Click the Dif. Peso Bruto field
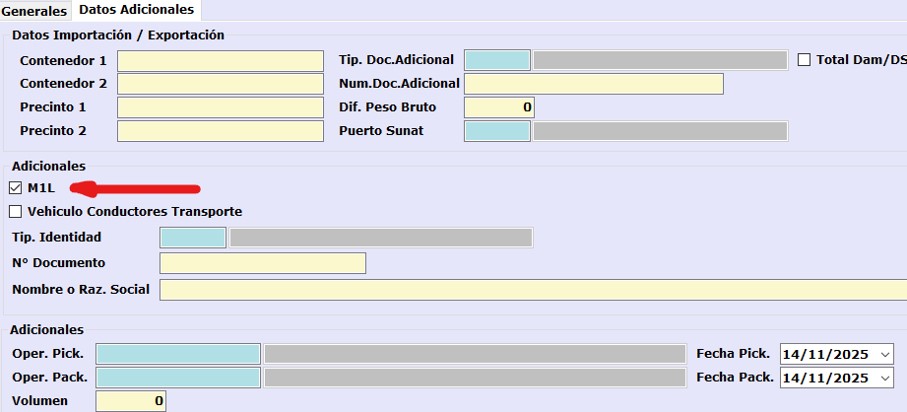This screenshot has width=907, height=412. [499, 107]
